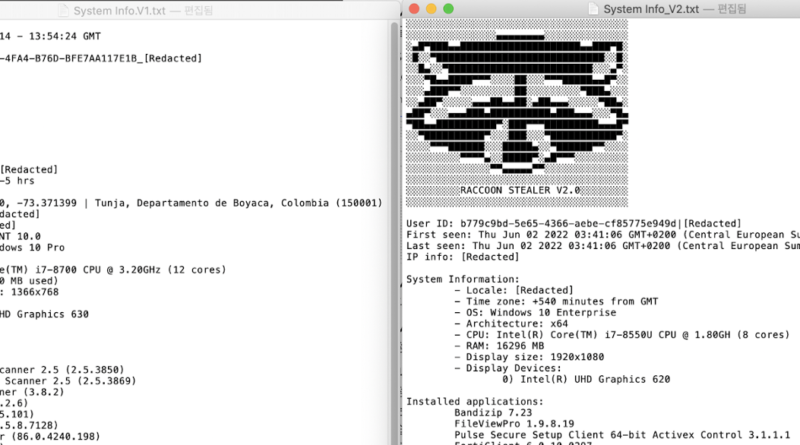Click the 'First seen: Thu Jun 02 2022' line
The image size is (800, 445).
pos(603,235)
